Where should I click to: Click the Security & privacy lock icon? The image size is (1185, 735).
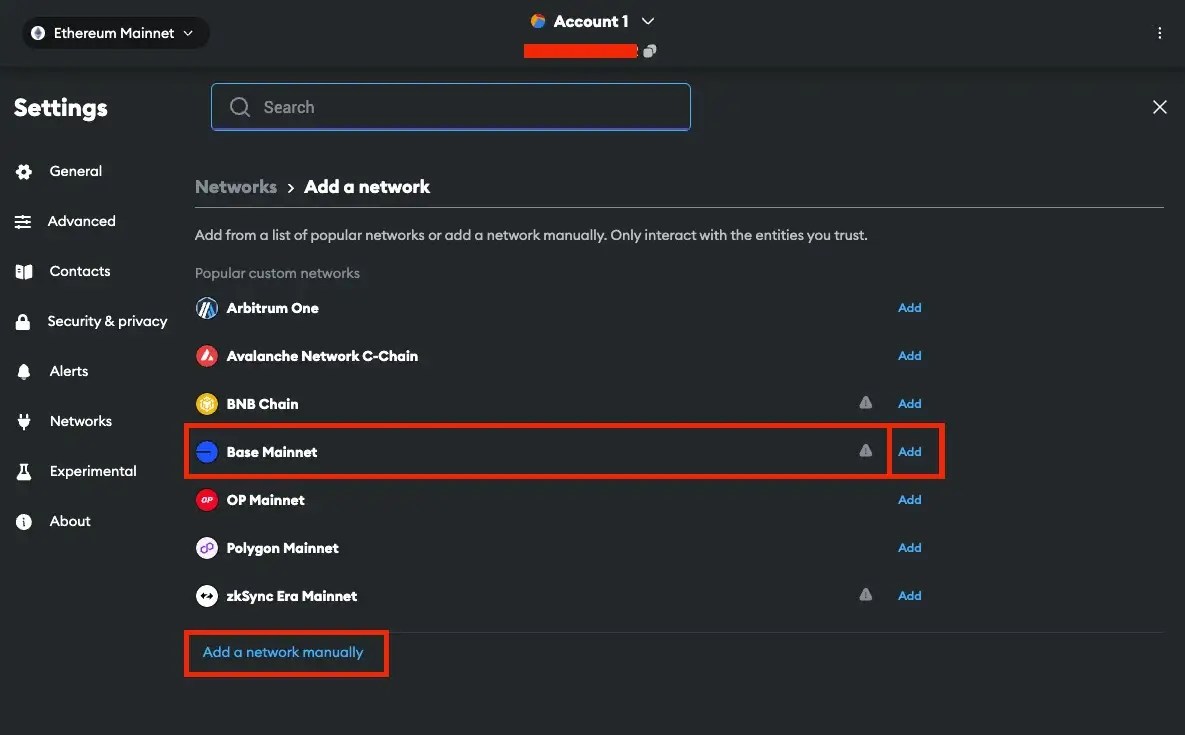coord(23,320)
